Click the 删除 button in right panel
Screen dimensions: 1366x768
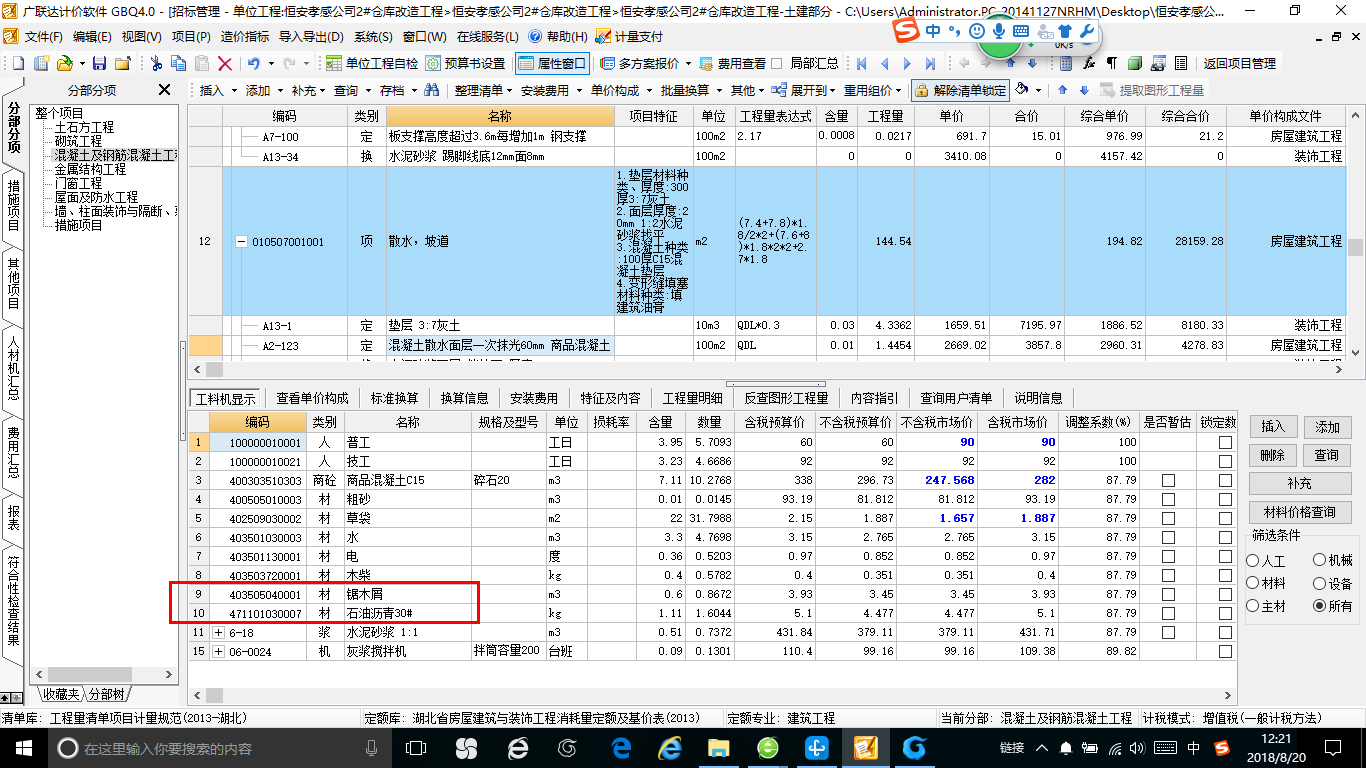click(1273, 455)
